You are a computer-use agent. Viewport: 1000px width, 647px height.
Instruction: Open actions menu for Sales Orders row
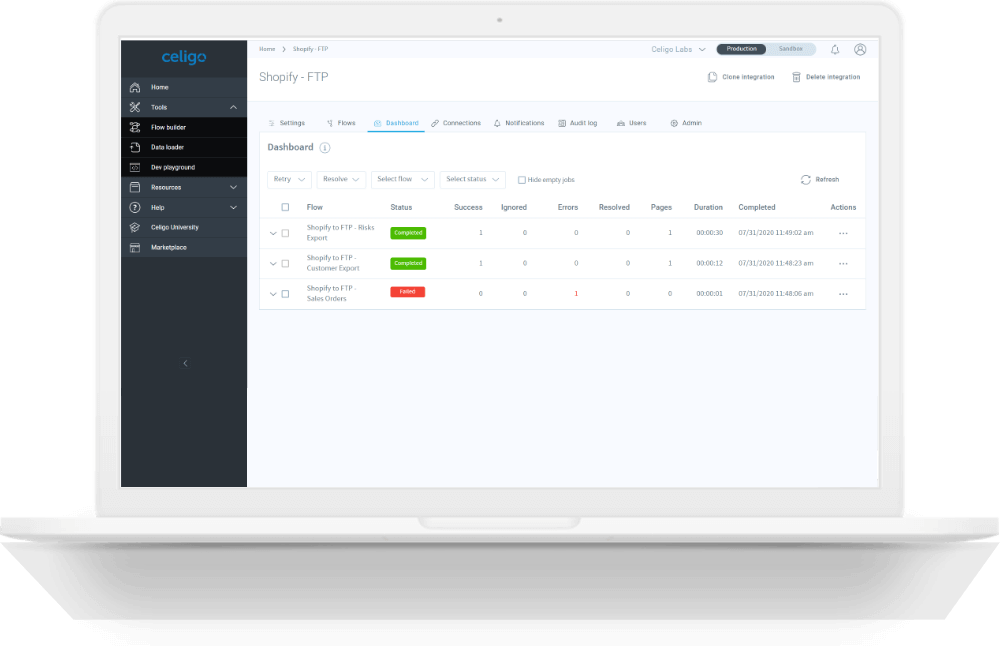[843, 294]
